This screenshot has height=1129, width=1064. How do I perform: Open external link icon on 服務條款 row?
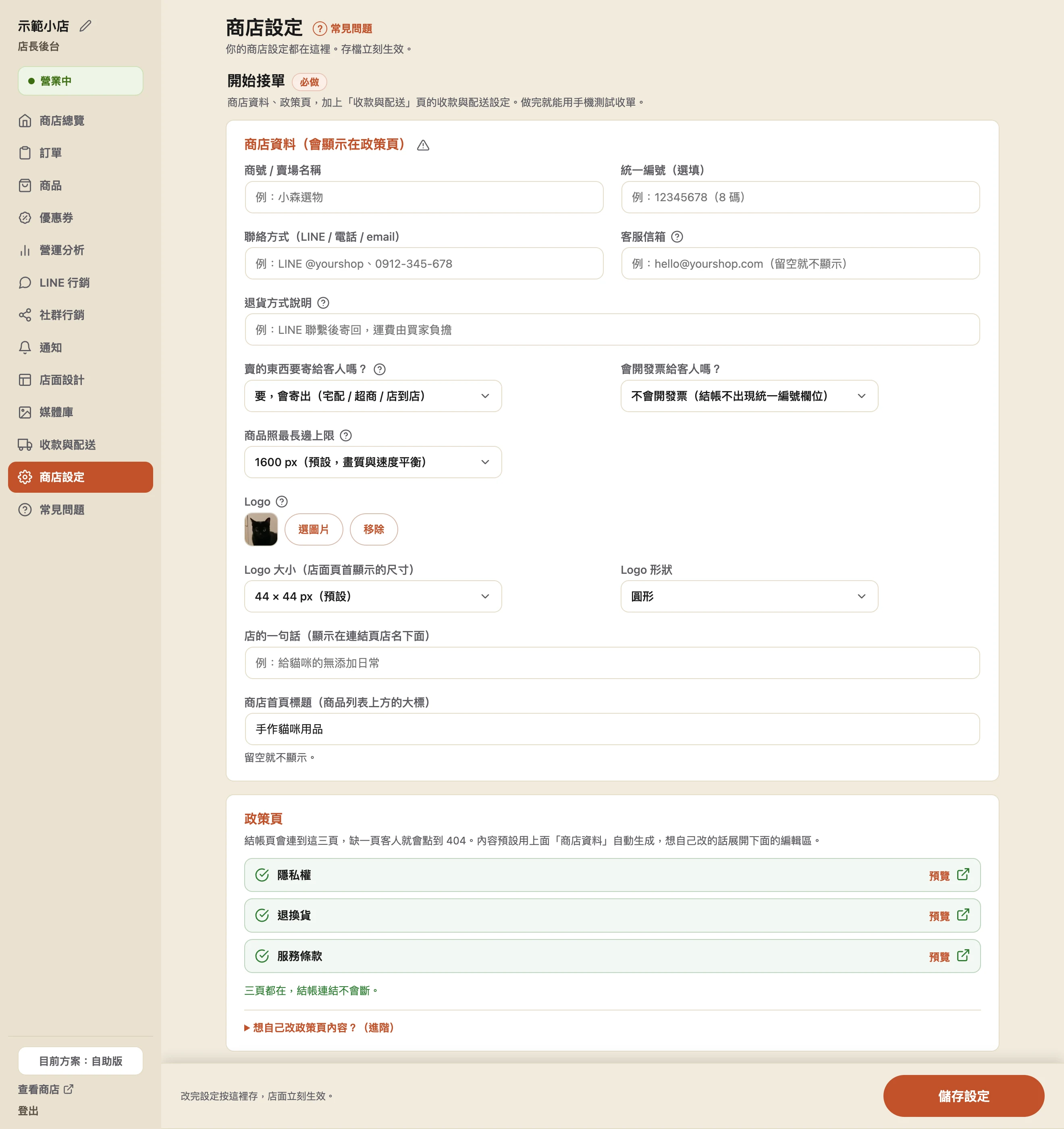pos(963,955)
